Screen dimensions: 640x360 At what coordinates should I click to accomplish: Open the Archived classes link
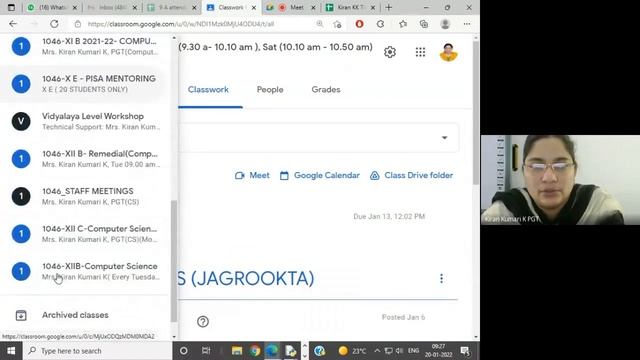pyautogui.click(x=75, y=315)
